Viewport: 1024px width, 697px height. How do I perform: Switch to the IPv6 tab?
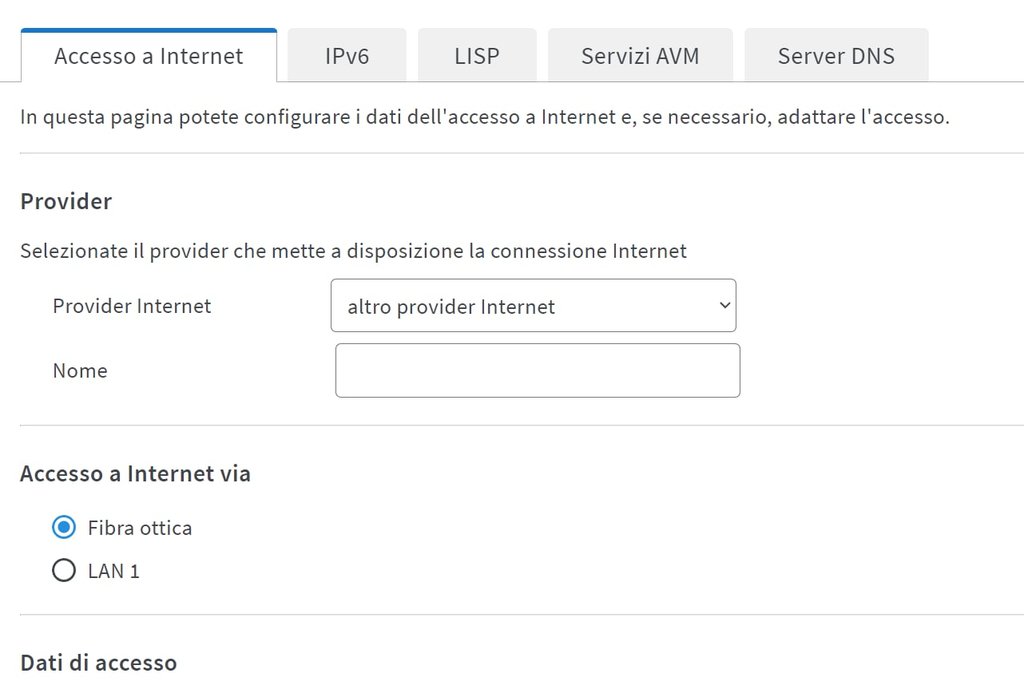point(347,56)
